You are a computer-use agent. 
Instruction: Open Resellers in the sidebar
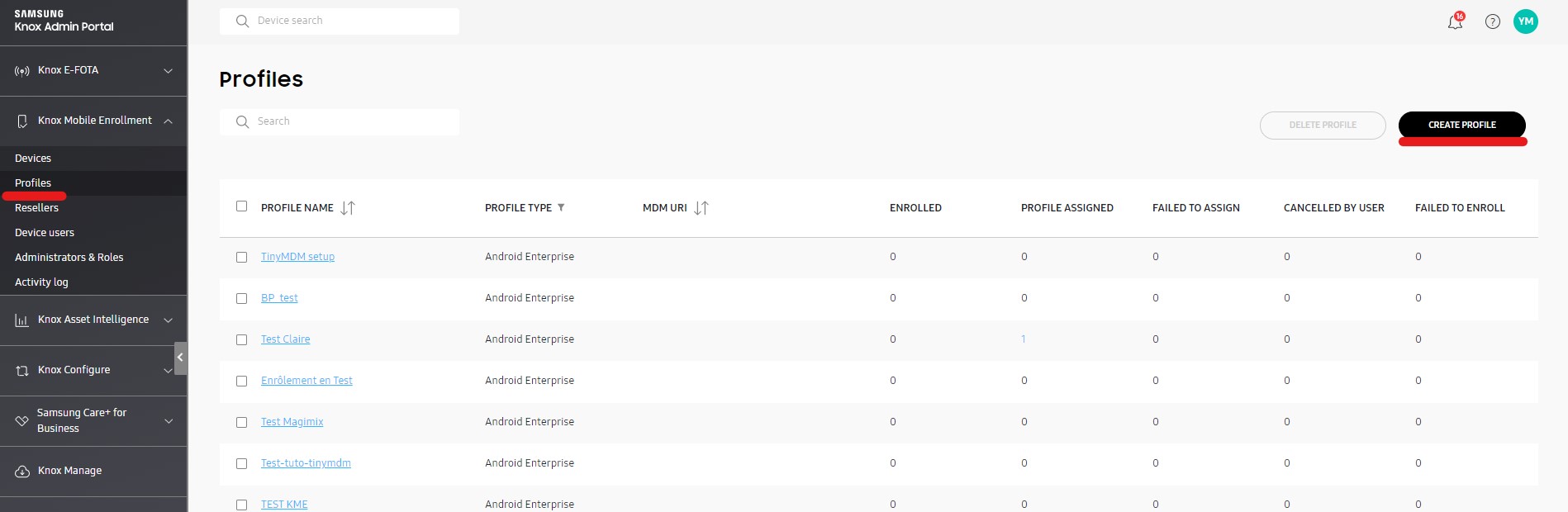(x=36, y=208)
